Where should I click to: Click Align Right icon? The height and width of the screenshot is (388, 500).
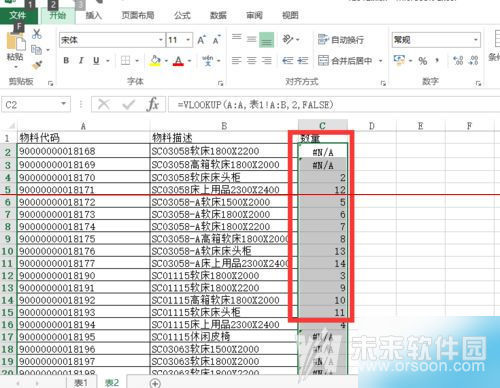(x=266, y=61)
